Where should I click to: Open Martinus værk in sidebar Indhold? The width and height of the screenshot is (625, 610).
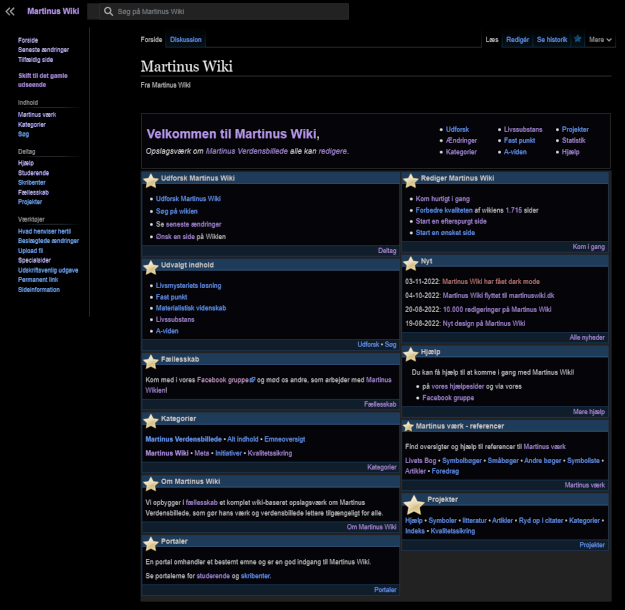click(37, 115)
